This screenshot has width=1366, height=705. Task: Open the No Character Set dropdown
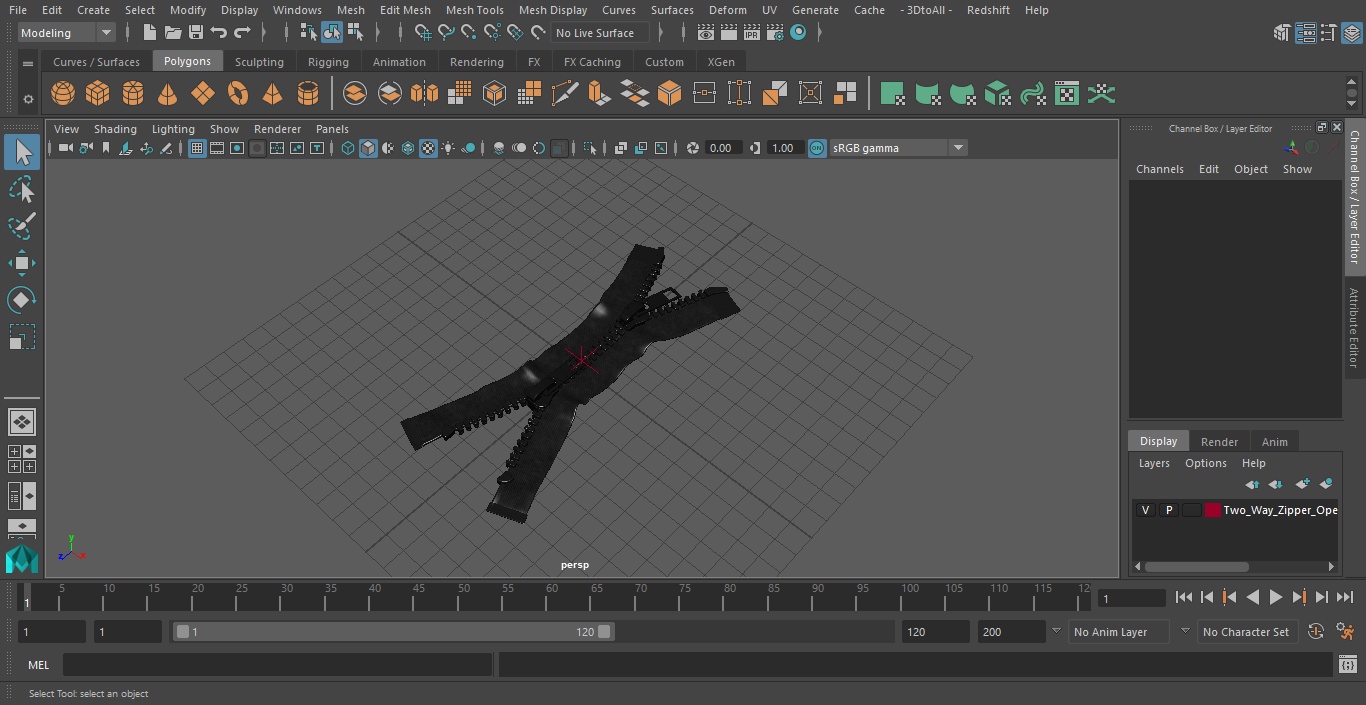[x=1246, y=632]
